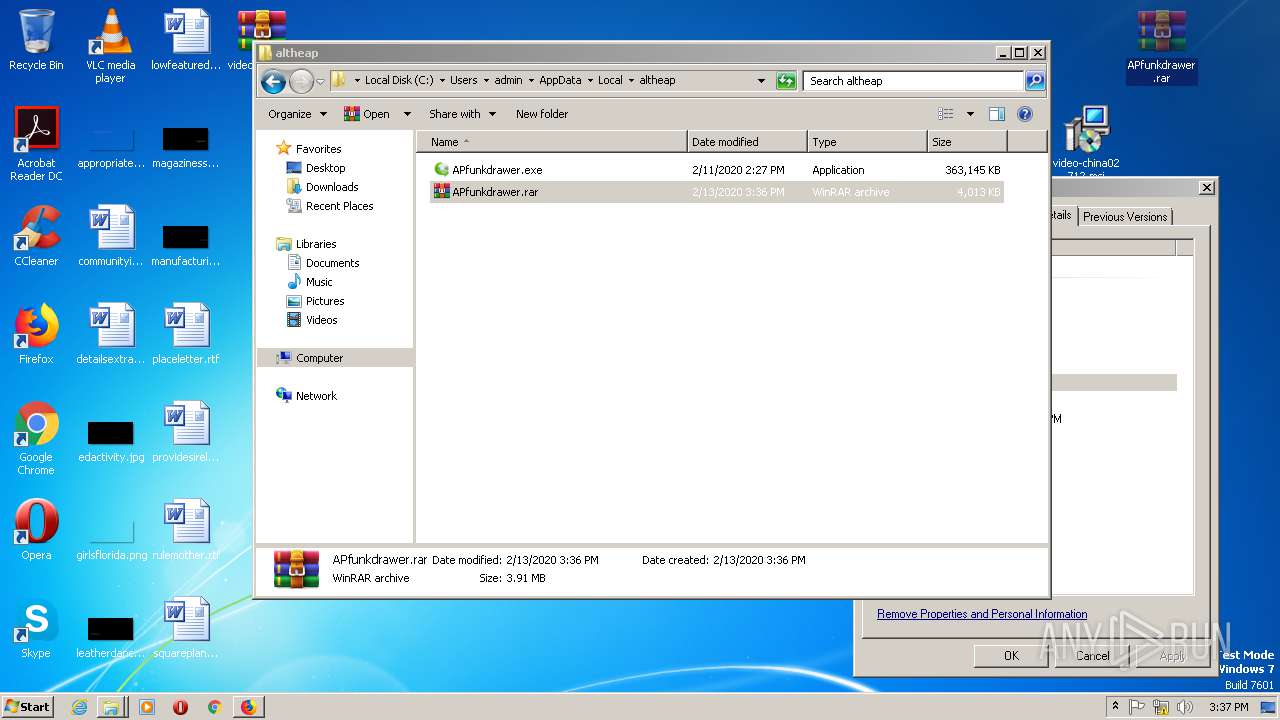This screenshot has height=720, width=1280.
Task: Launch VLC media player shortcut
Action: click(110, 45)
